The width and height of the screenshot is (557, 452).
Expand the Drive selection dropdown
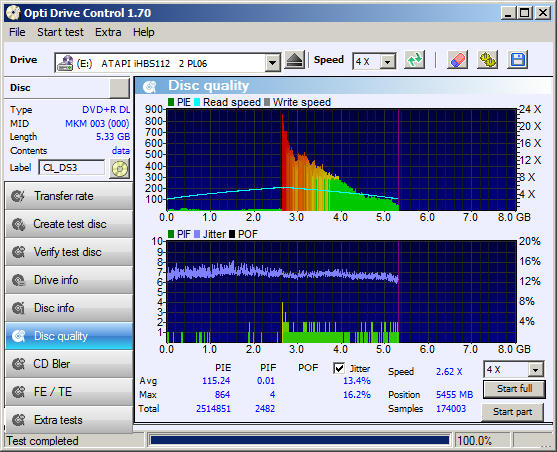[272, 63]
